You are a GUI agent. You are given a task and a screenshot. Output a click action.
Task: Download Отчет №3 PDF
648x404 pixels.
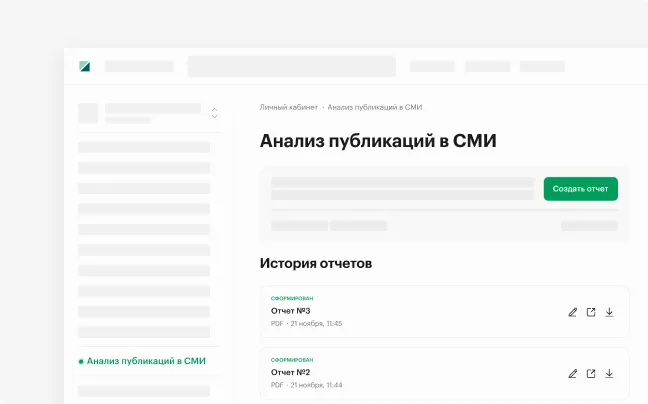(609, 312)
